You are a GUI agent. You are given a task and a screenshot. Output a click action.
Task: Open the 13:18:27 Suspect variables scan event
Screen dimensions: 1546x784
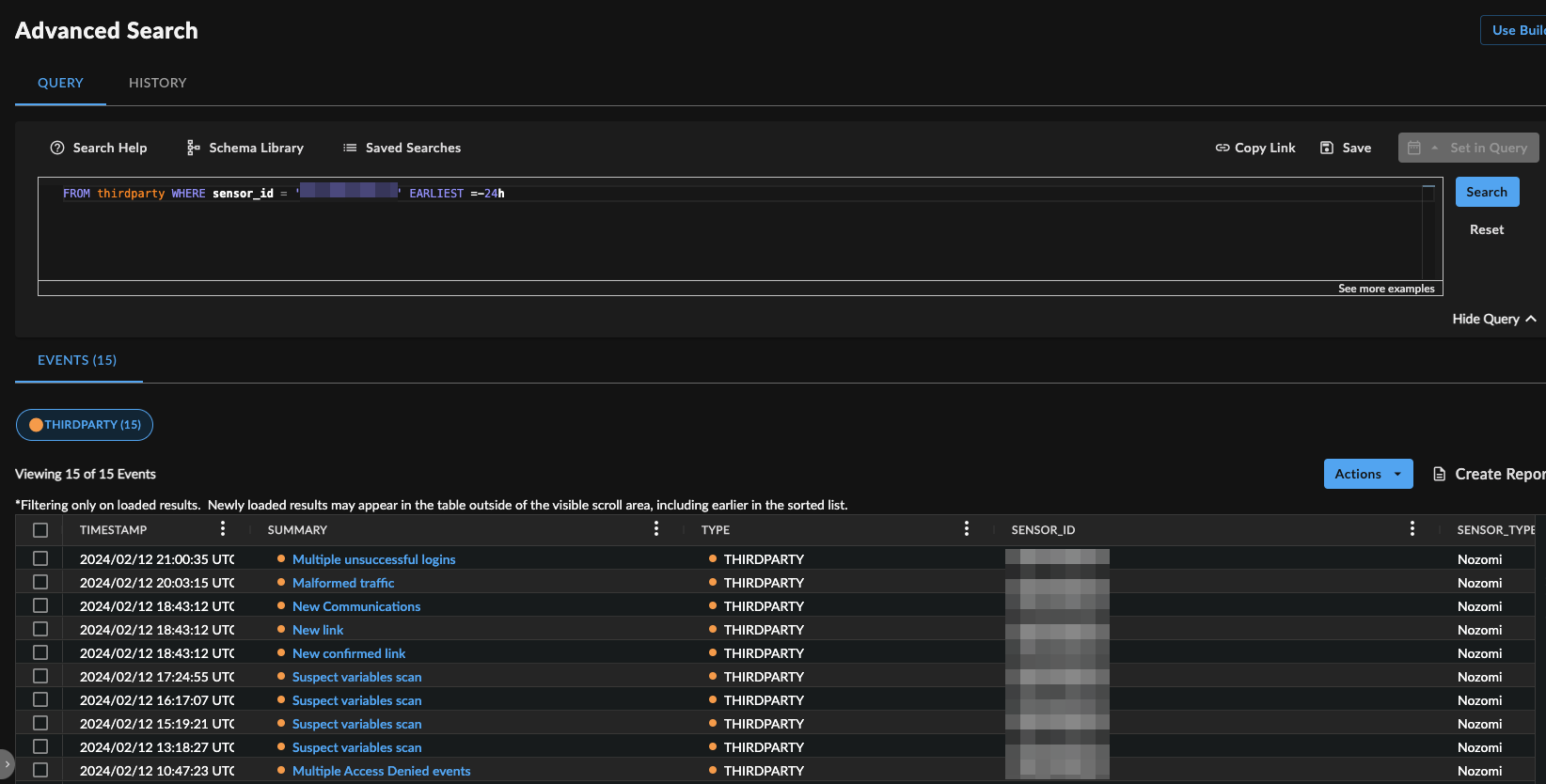(x=356, y=747)
